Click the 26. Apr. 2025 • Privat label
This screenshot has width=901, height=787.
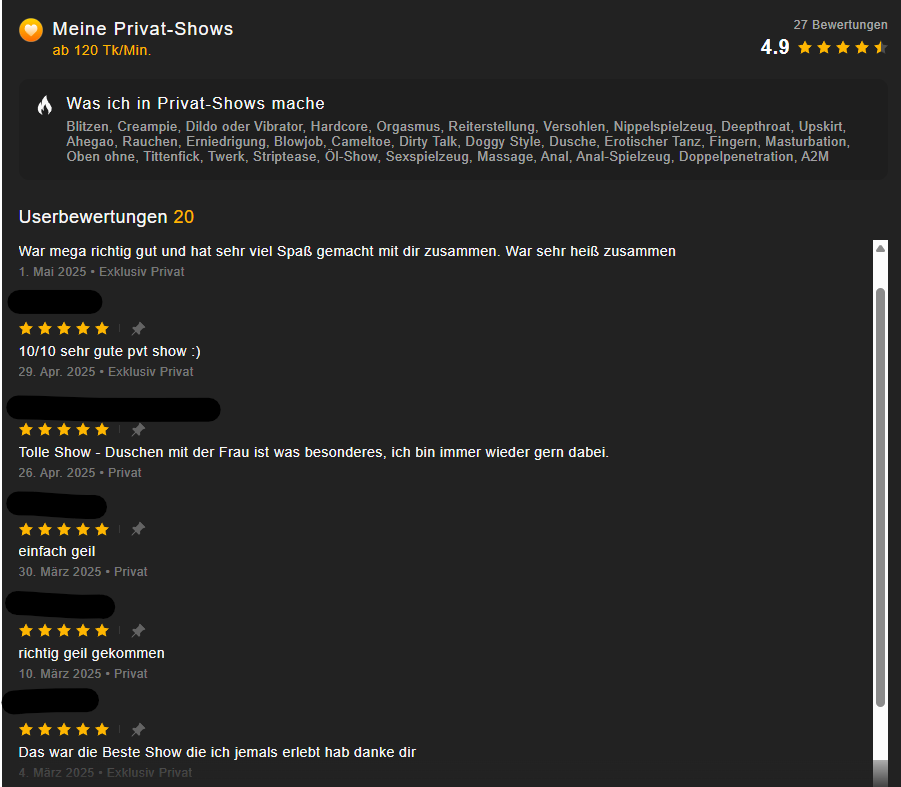point(80,473)
